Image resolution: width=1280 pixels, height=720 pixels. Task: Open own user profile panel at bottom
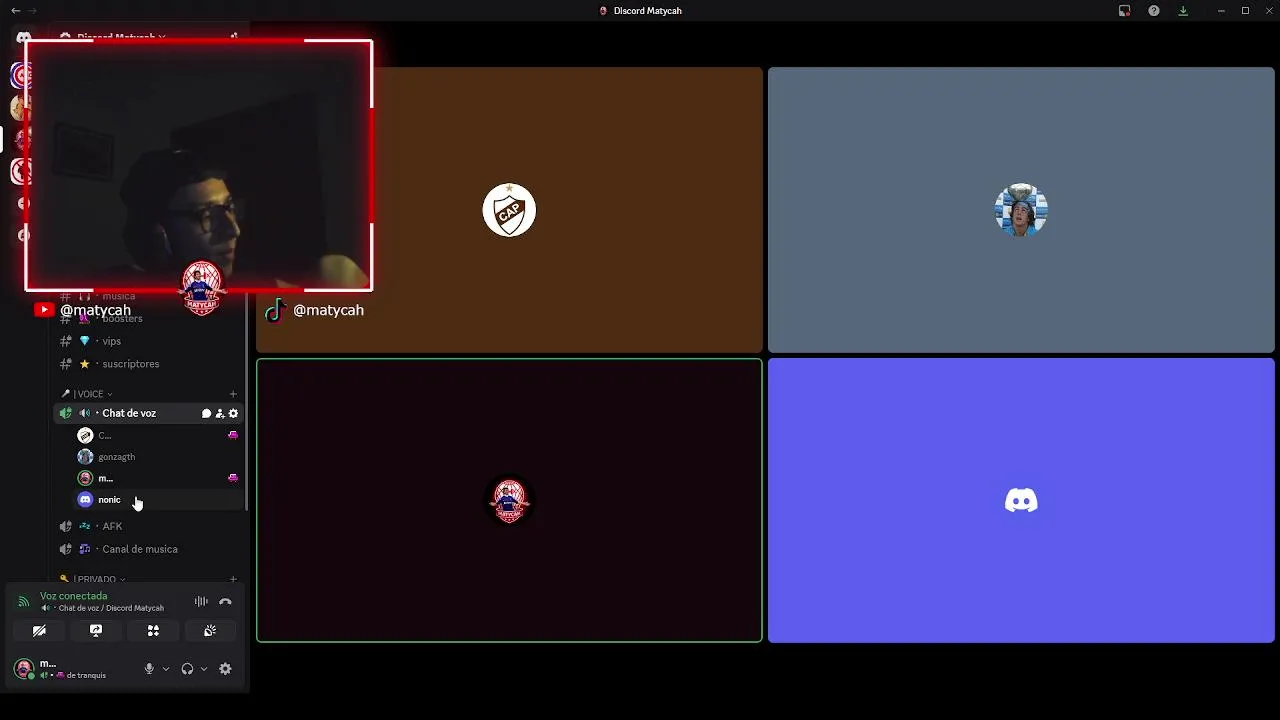coord(73,669)
